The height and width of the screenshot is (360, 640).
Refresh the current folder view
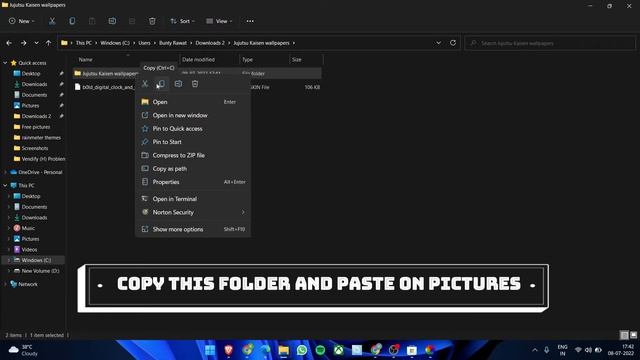[453, 43]
